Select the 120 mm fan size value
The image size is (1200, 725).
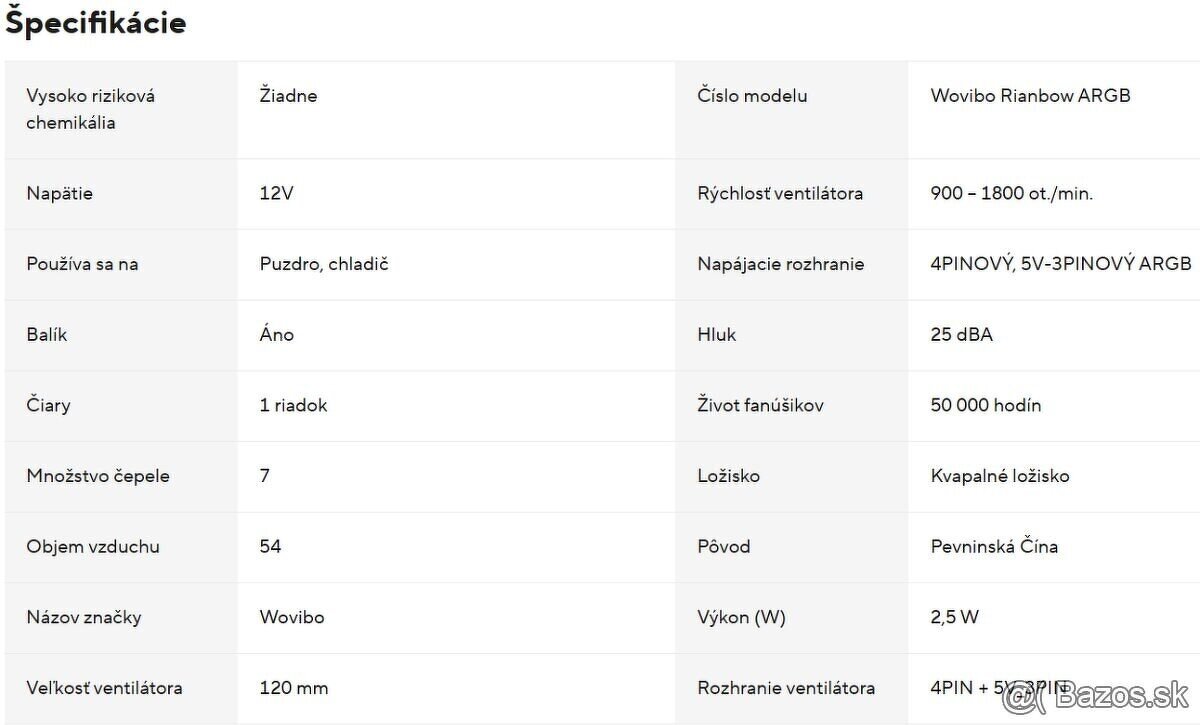coord(293,688)
